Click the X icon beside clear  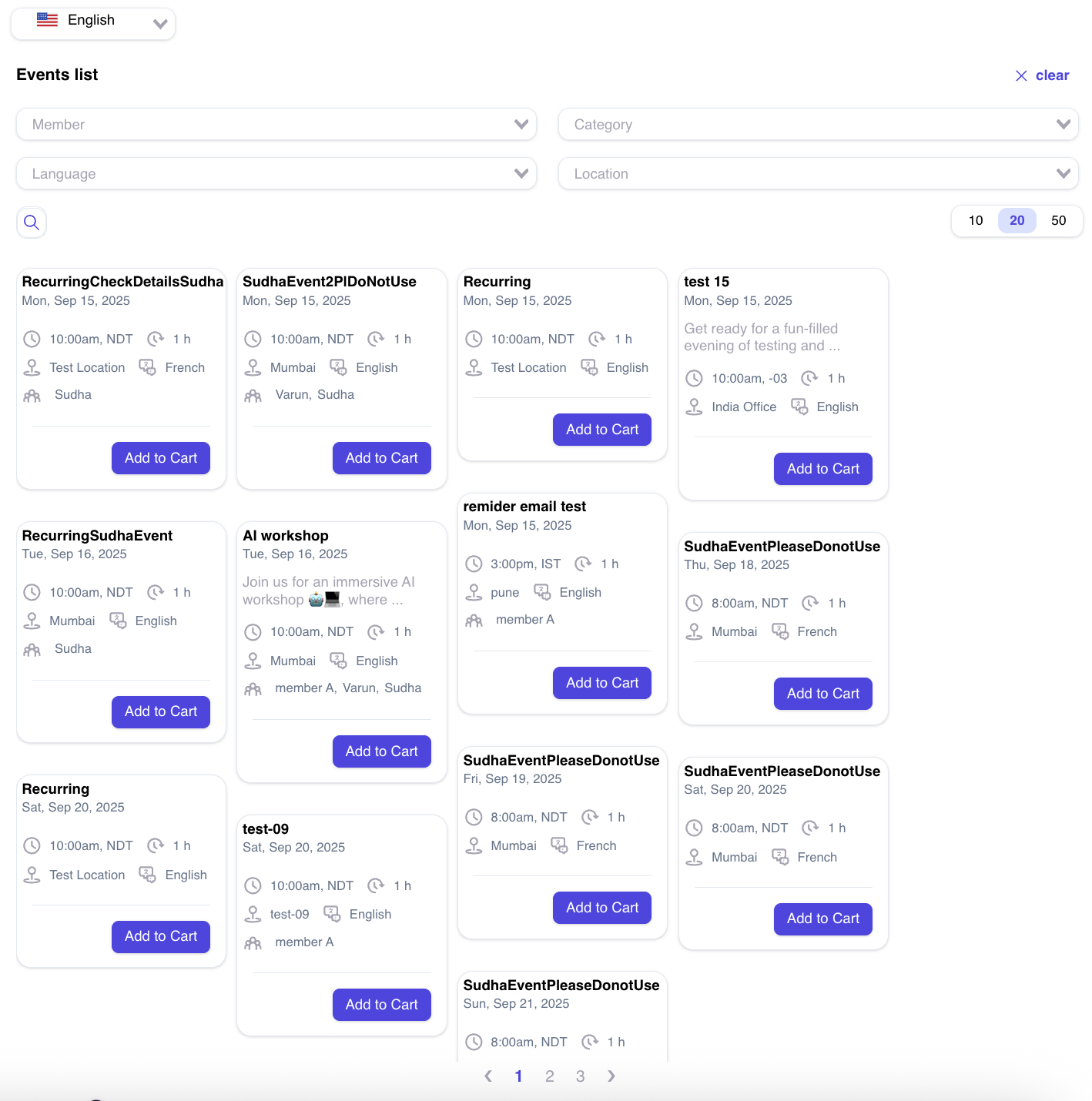1021,75
